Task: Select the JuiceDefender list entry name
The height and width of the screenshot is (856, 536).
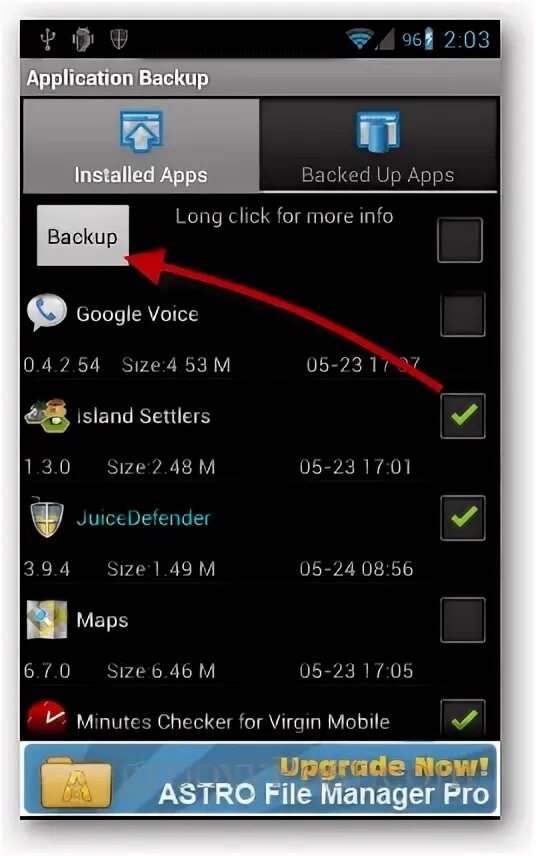Action: coord(143,518)
